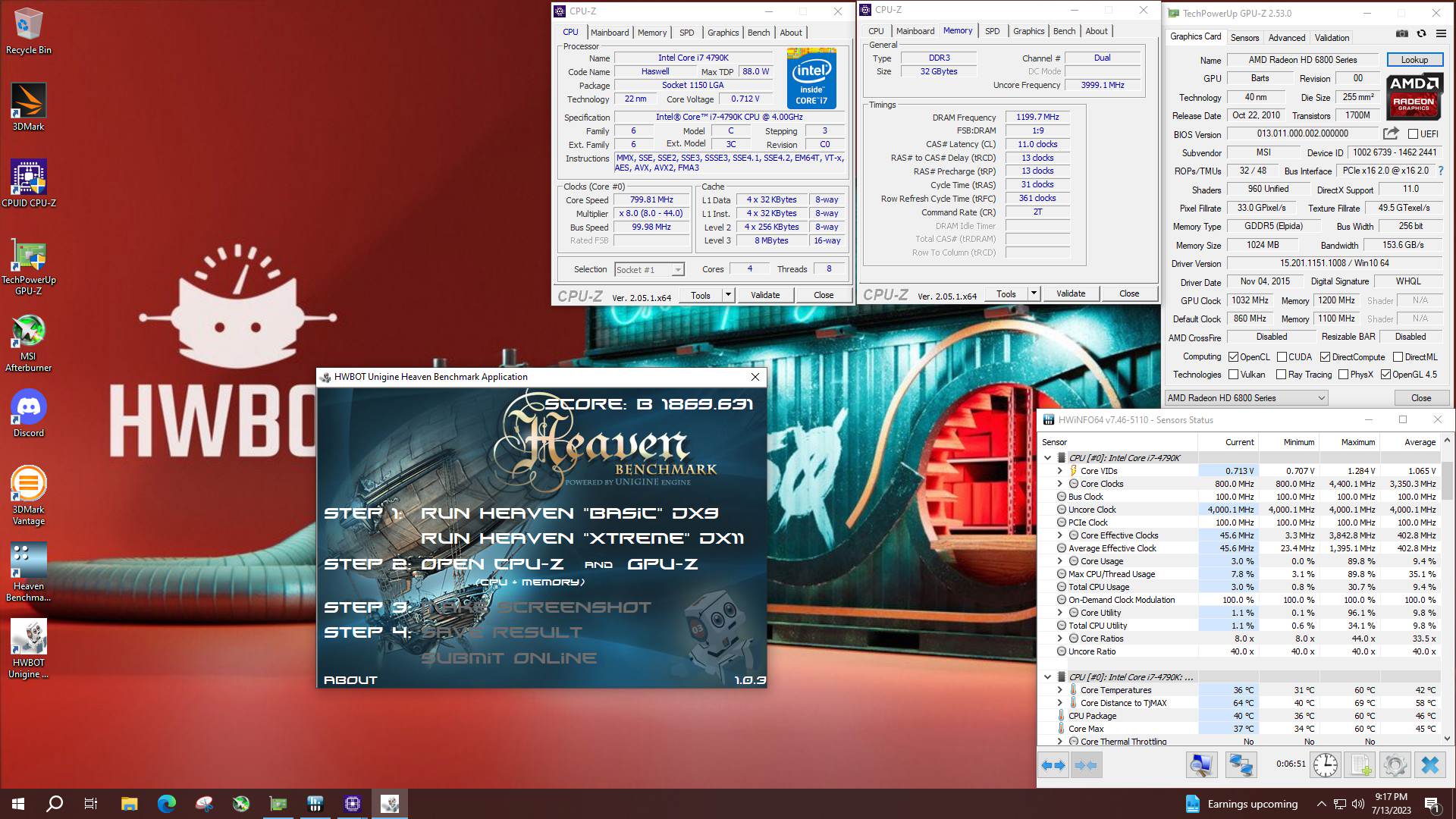Open Bench tab in right CPU-Z window

(x=1064, y=31)
